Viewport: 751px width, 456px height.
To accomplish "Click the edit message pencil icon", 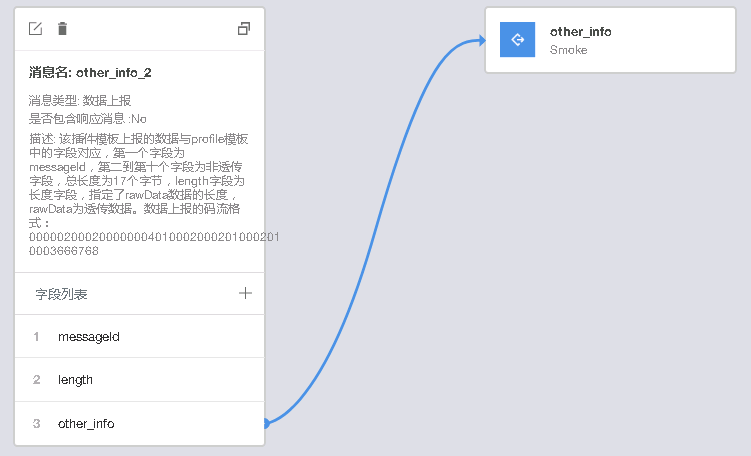I will click(x=36, y=29).
